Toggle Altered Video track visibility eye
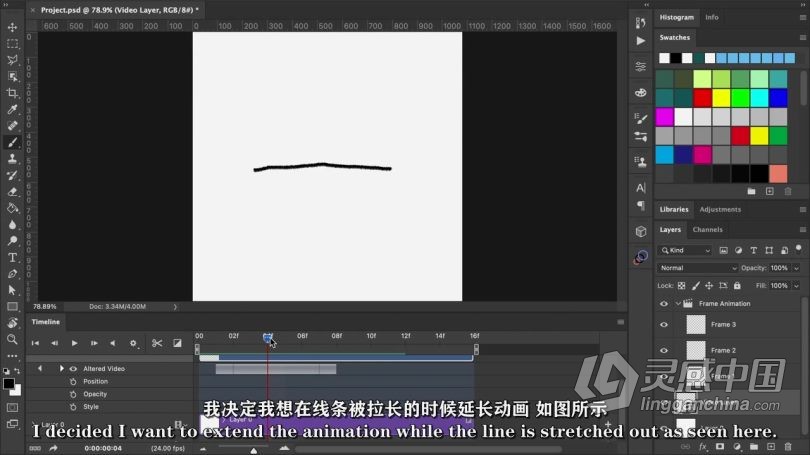 click(x=73, y=369)
